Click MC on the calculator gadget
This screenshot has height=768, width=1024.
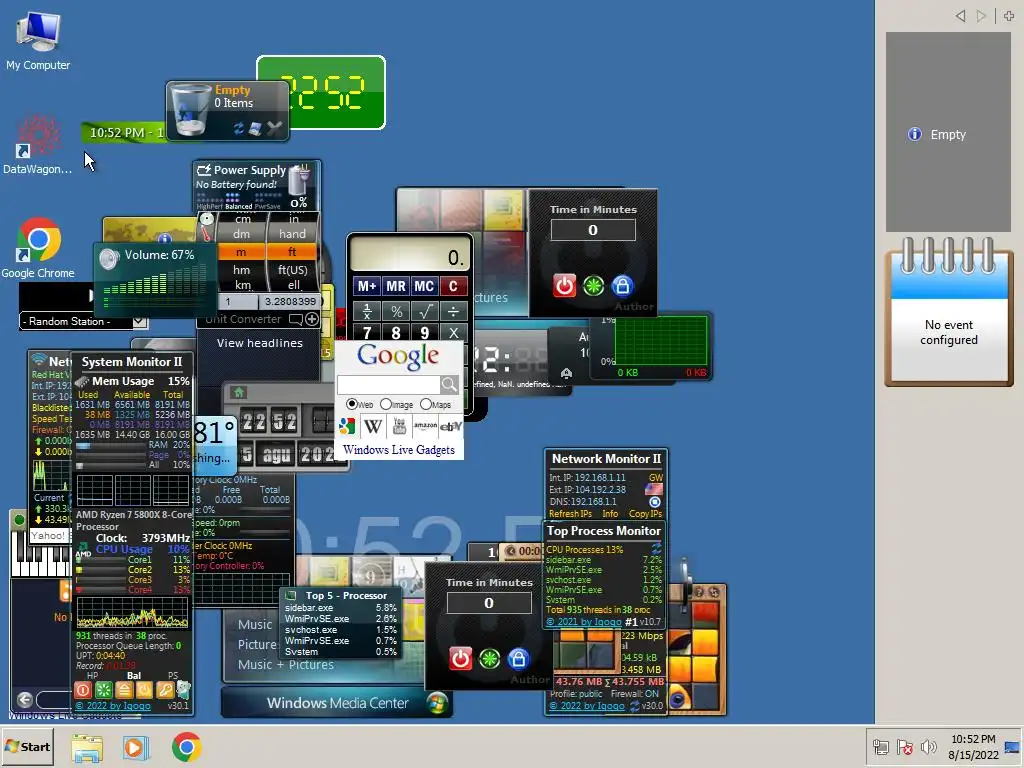(424, 286)
